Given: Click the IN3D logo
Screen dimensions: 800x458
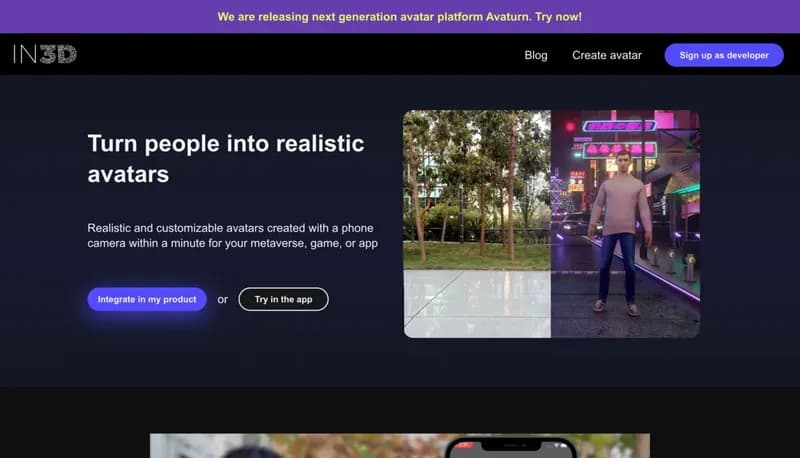Looking at the screenshot, I should (x=45, y=54).
